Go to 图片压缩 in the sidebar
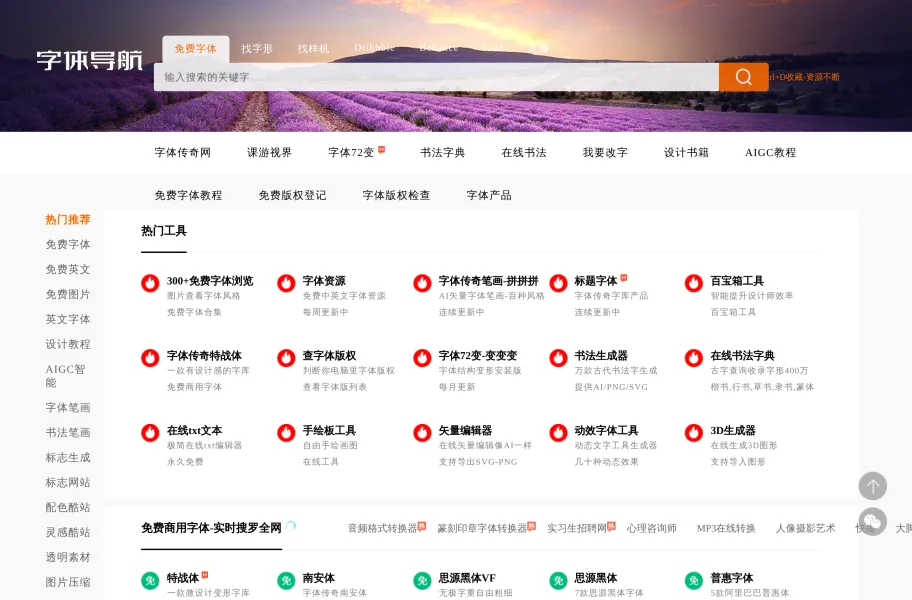This screenshot has width=912, height=600. (x=68, y=583)
